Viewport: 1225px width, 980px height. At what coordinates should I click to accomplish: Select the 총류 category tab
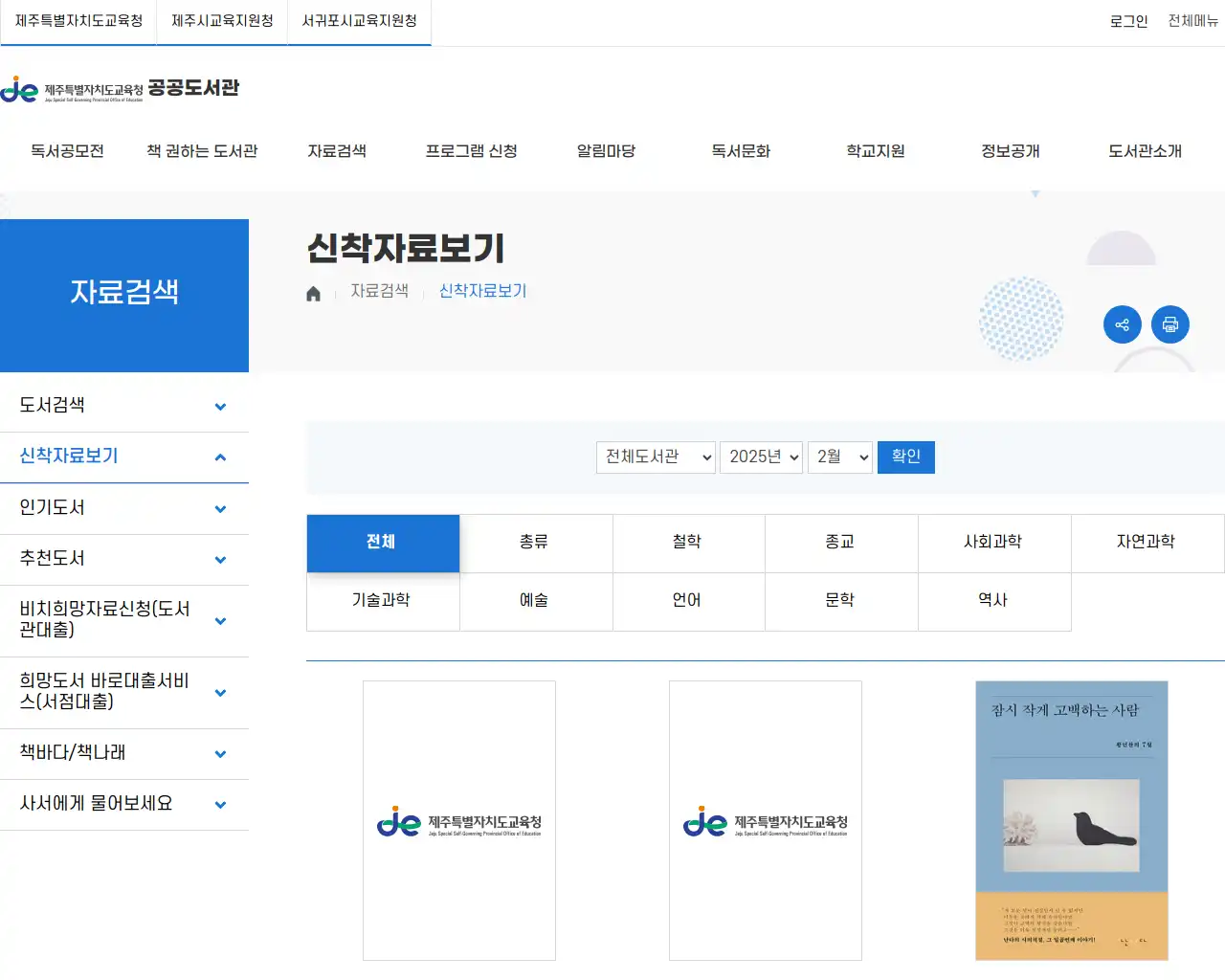[536, 543]
